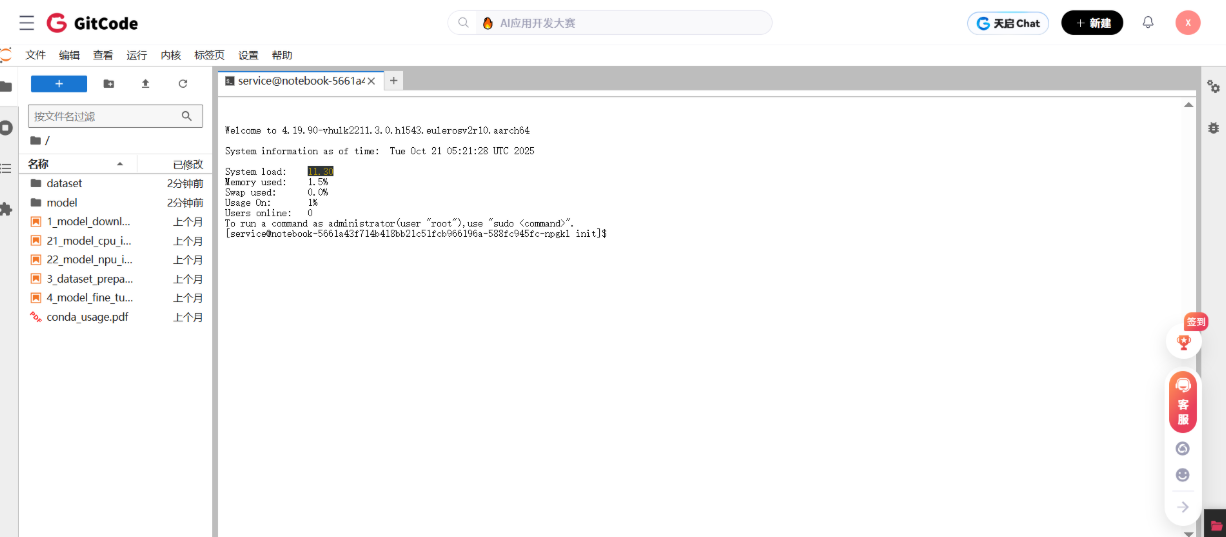Image resolution: width=1226 pixels, height=537 pixels.
Task: Click the new folder icon in file browser
Action: pos(109,84)
